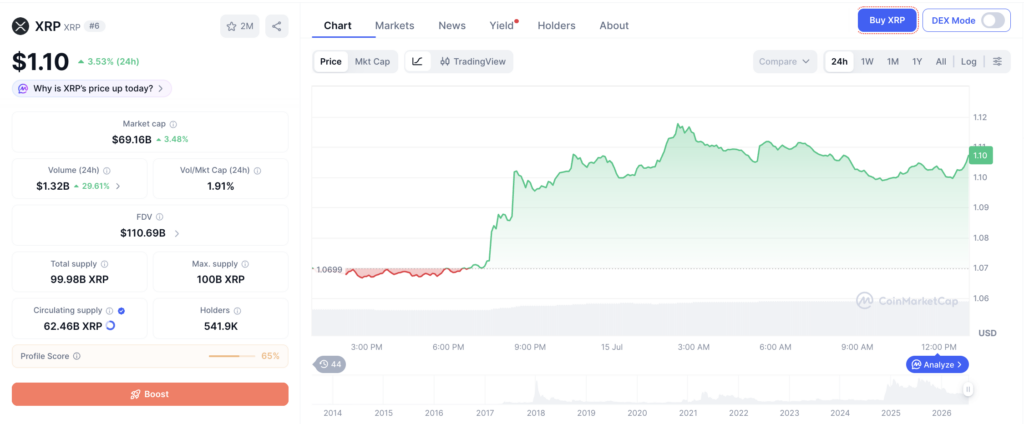Viewport: 1024px width, 424px height.
Task: Select the Mkt Cap chart toggle
Action: [372, 61]
